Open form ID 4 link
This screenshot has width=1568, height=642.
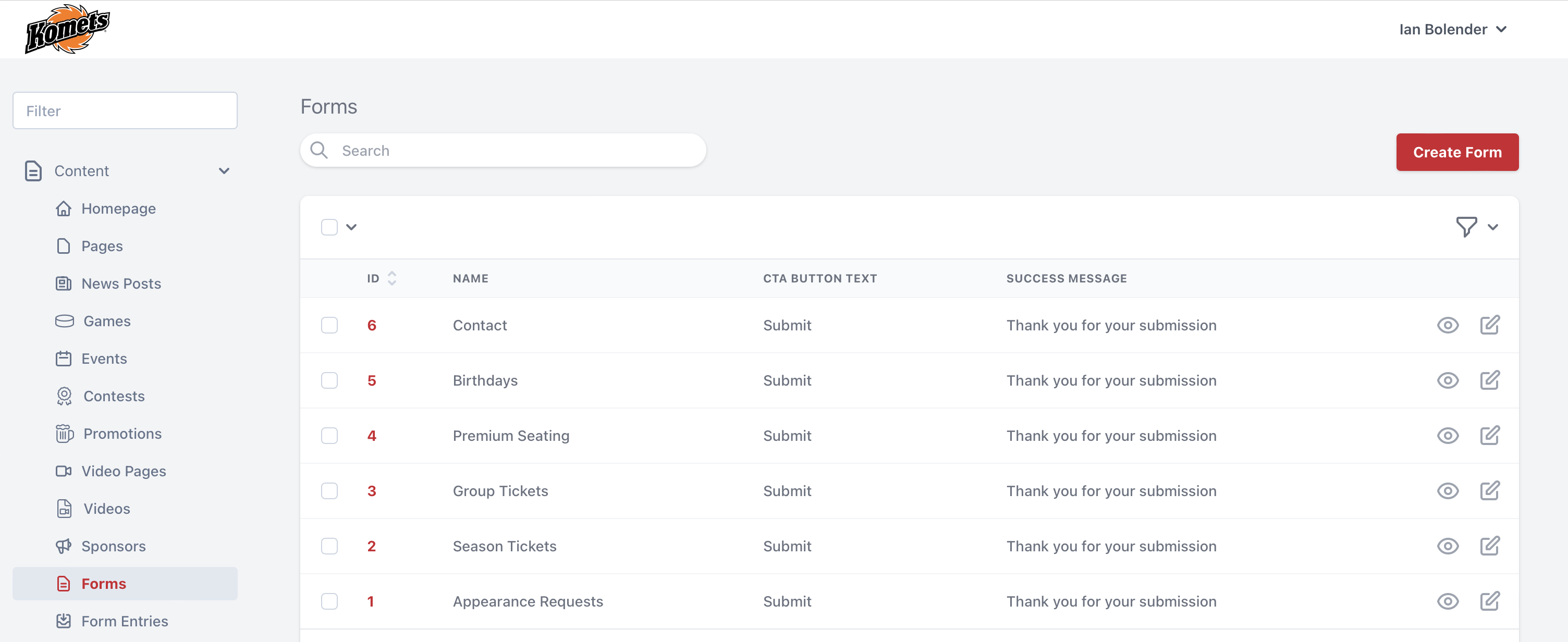[x=372, y=436]
